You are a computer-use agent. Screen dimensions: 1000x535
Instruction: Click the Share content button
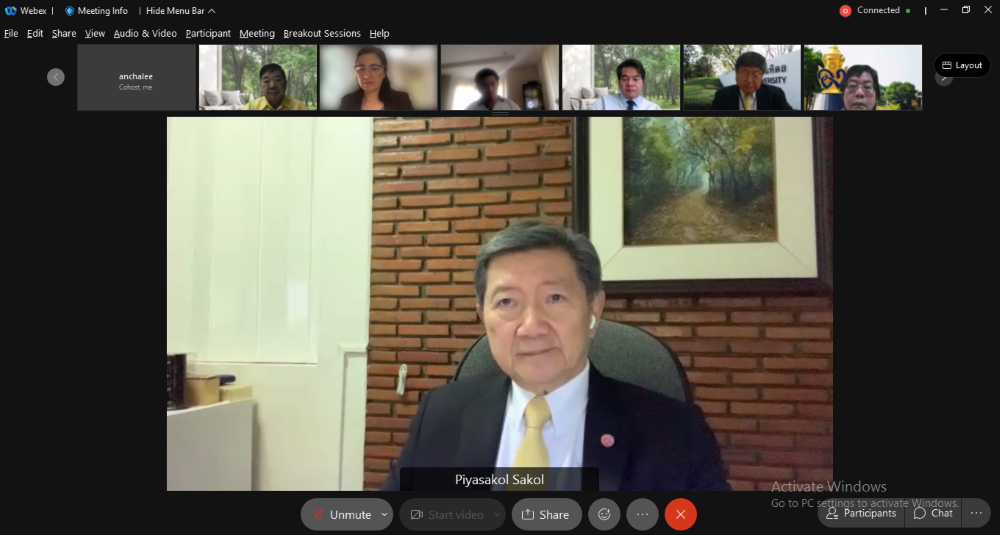[546, 514]
